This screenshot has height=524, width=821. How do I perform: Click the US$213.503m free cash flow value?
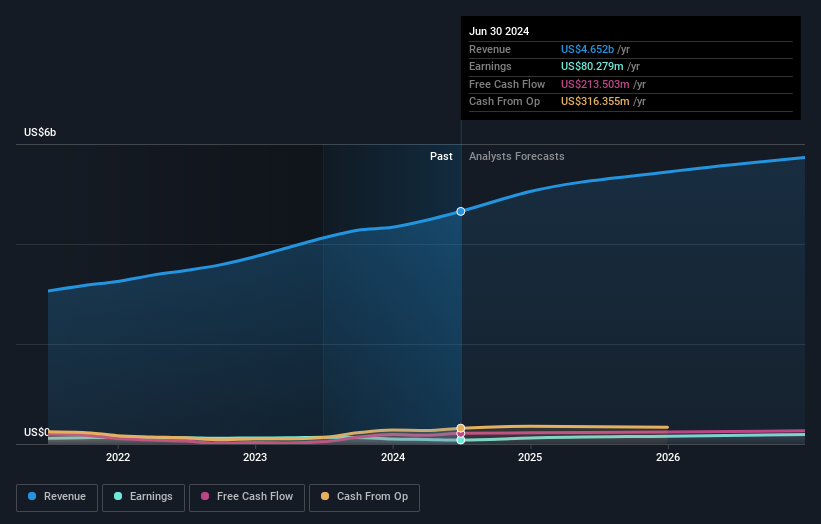[595, 84]
